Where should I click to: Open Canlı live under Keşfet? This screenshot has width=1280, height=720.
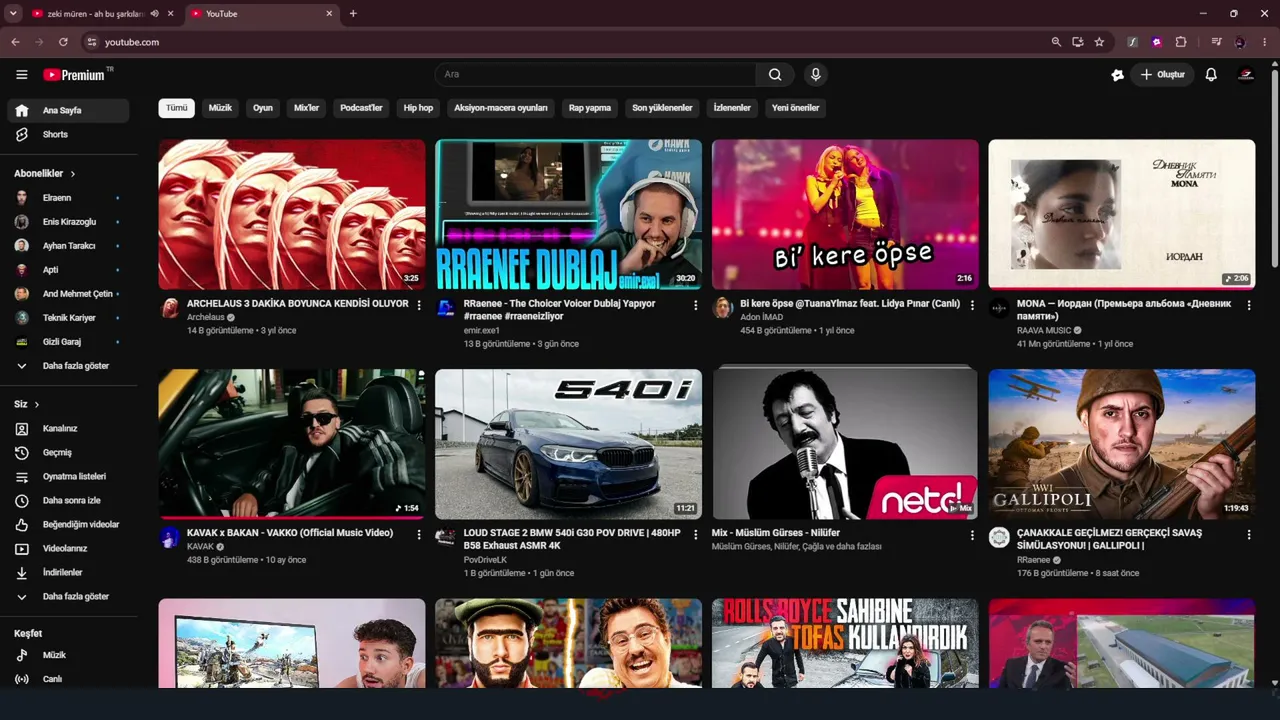point(68,679)
